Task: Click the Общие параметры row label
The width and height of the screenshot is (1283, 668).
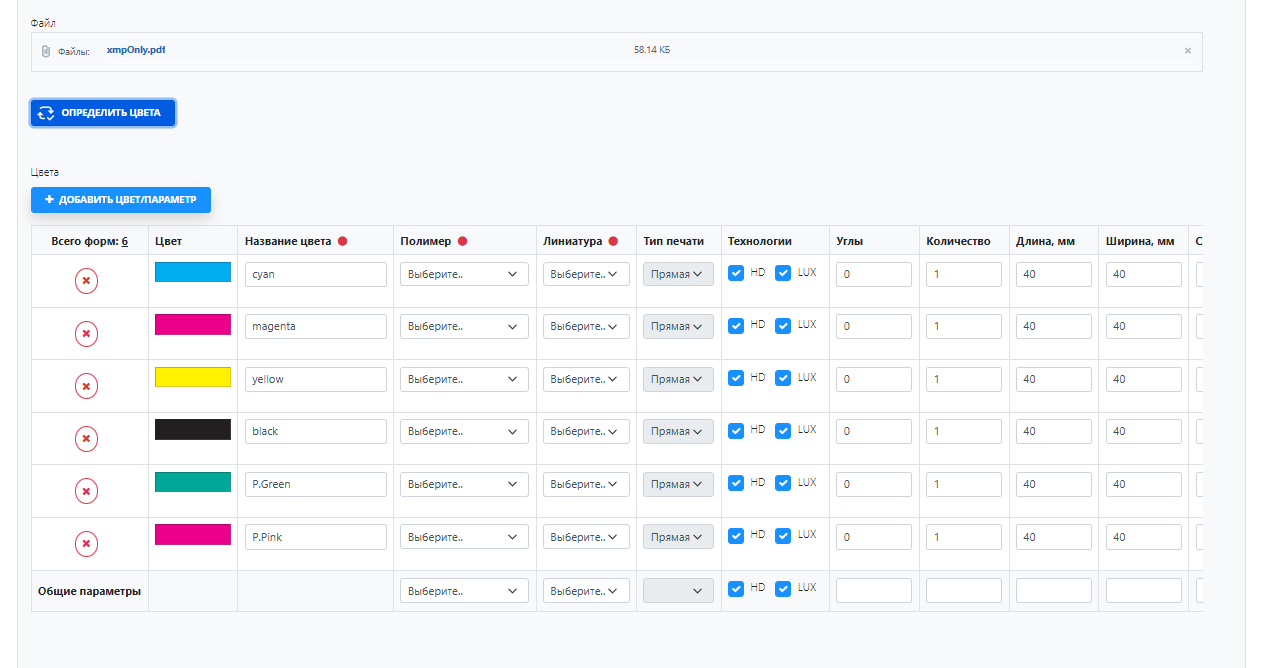Action: [89, 591]
